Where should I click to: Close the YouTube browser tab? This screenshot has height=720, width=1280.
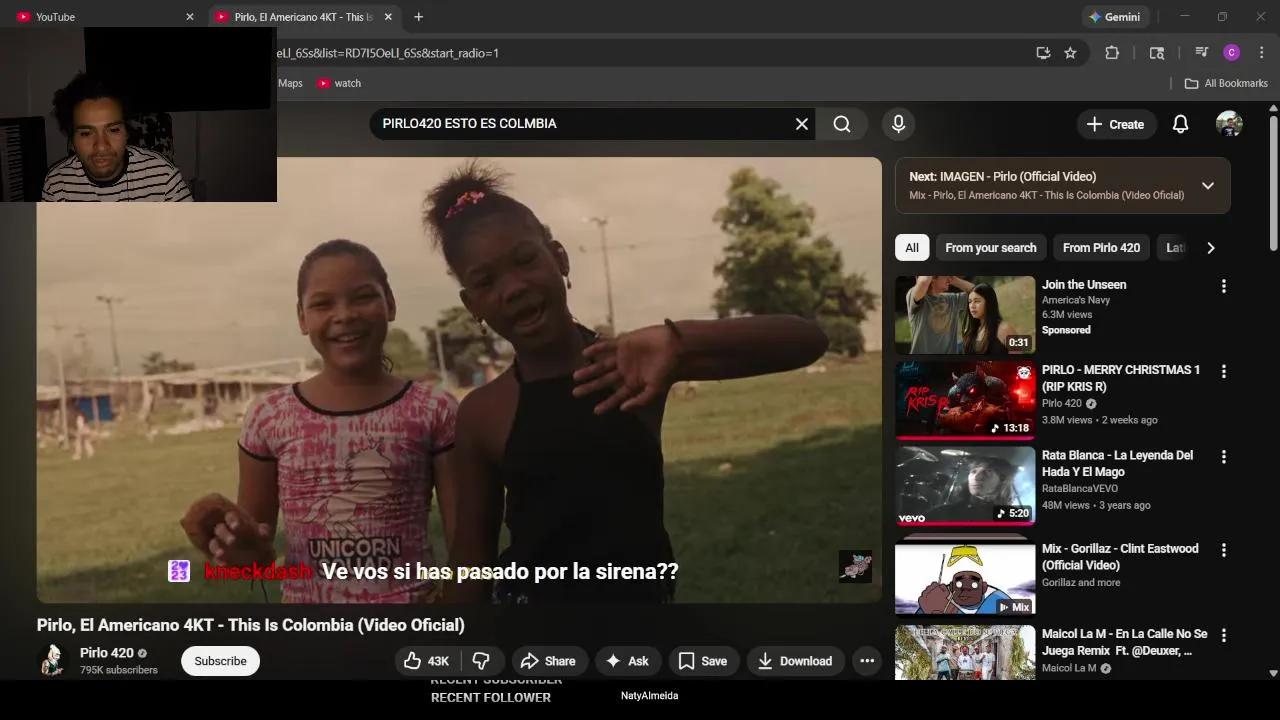(190, 17)
